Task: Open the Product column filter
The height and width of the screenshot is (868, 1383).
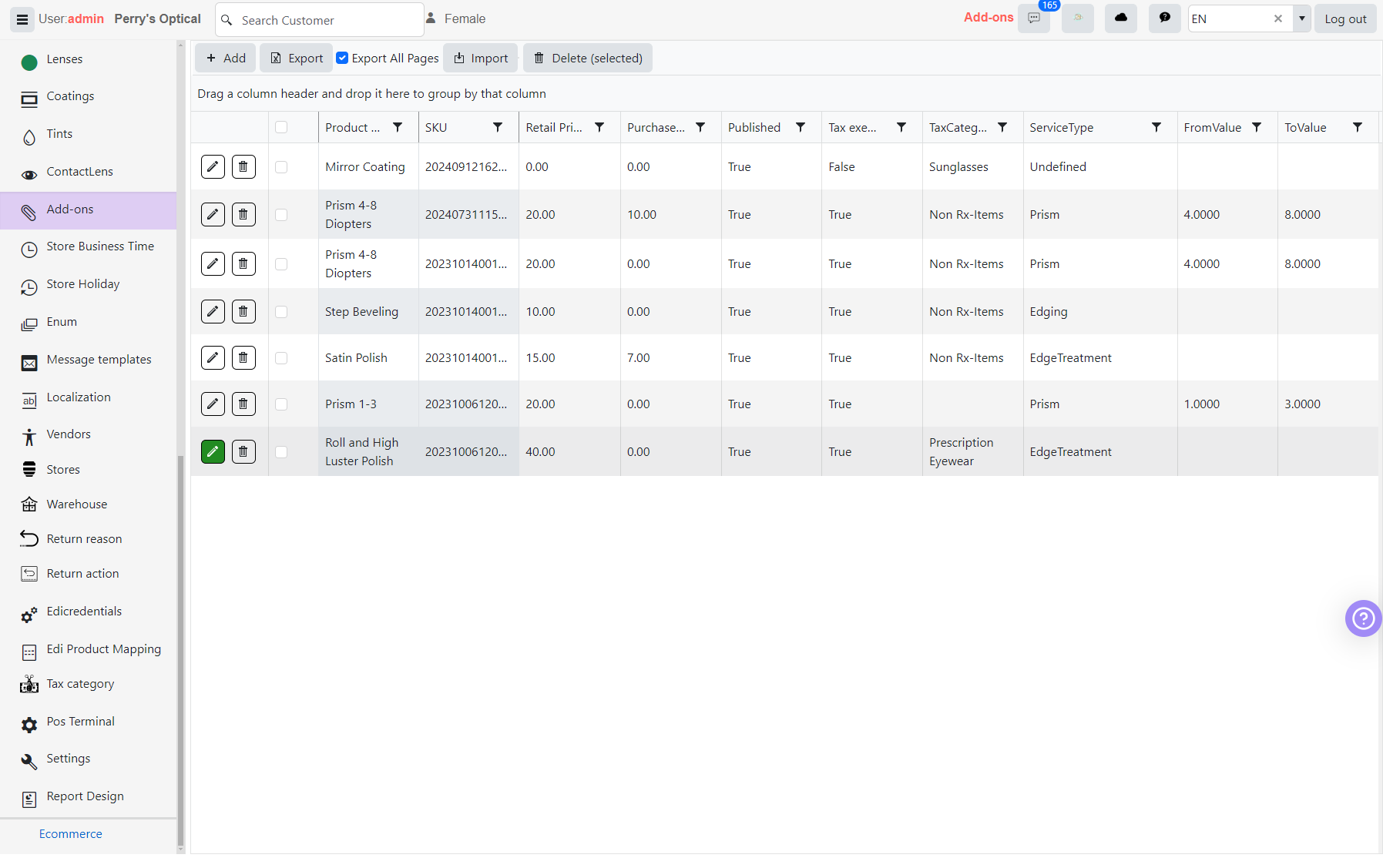Action: pyautogui.click(x=398, y=127)
